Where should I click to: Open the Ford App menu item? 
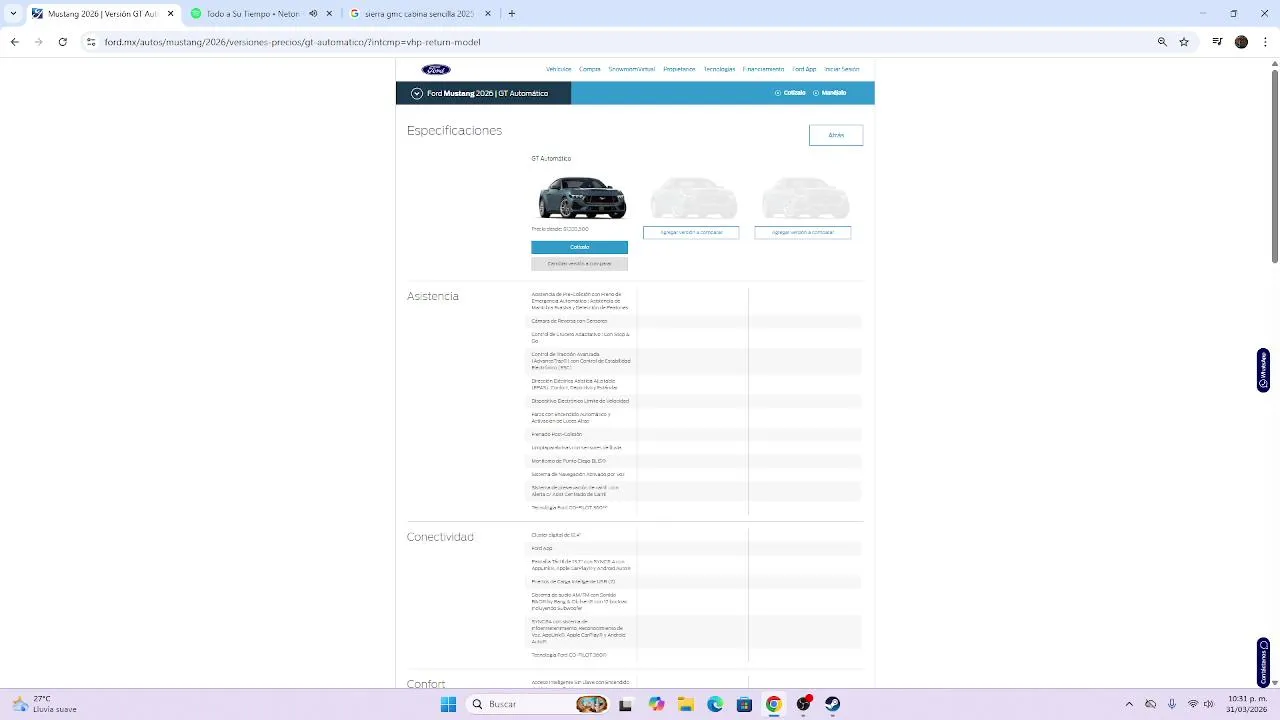pos(804,69)
